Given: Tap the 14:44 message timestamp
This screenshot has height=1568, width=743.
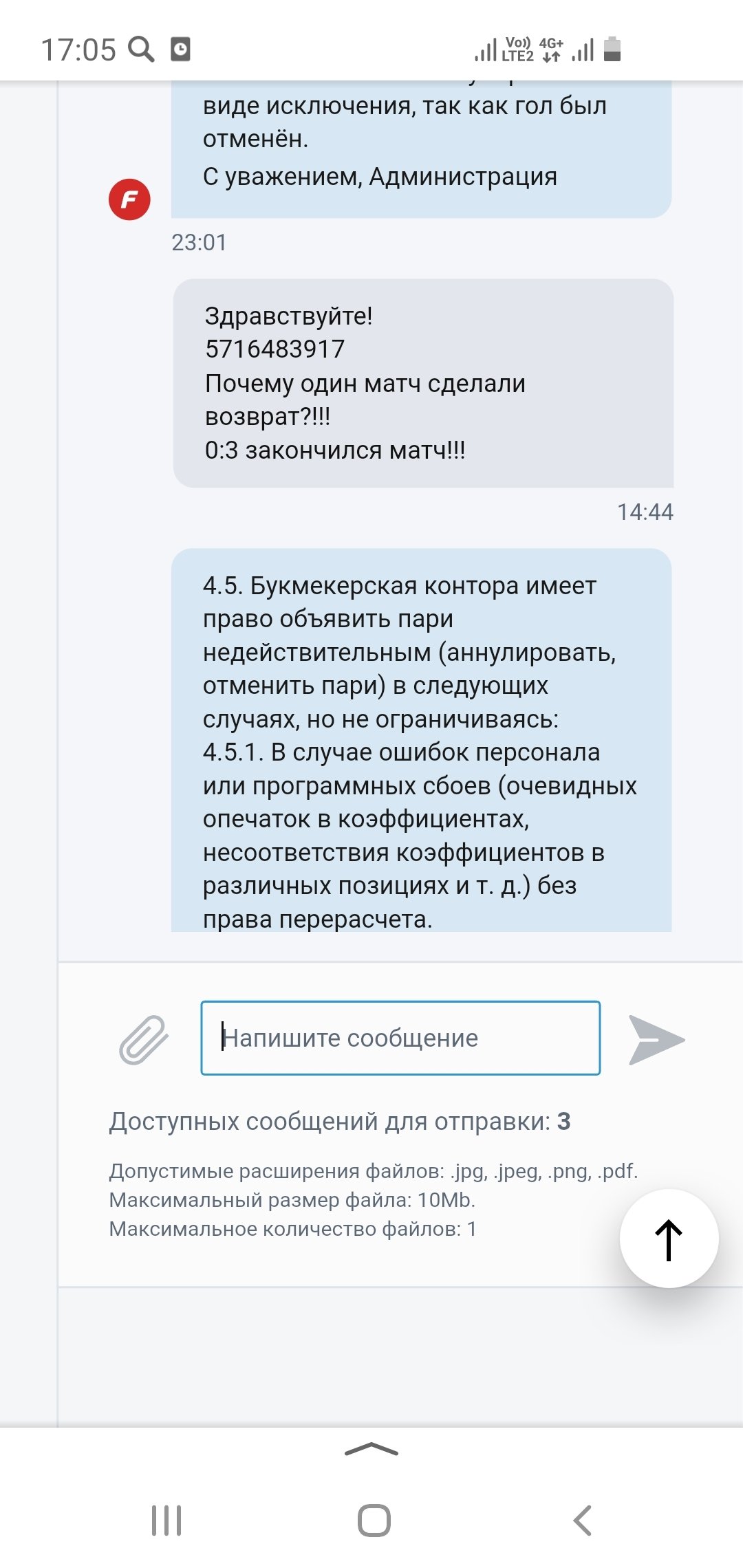Looking at the screenshot, I should pos(645,512).
